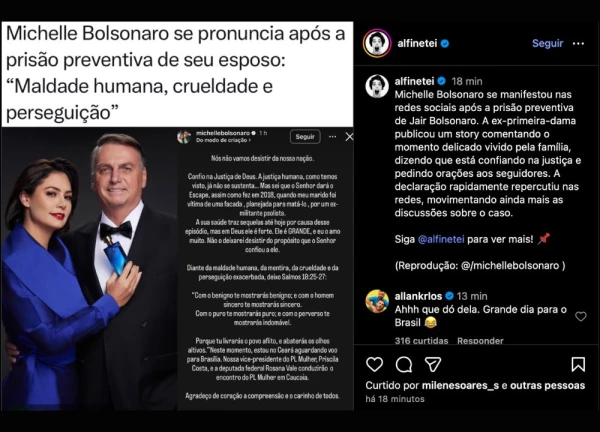Open the allankrlos username link
Screen dimensions: 600x432
418,296
